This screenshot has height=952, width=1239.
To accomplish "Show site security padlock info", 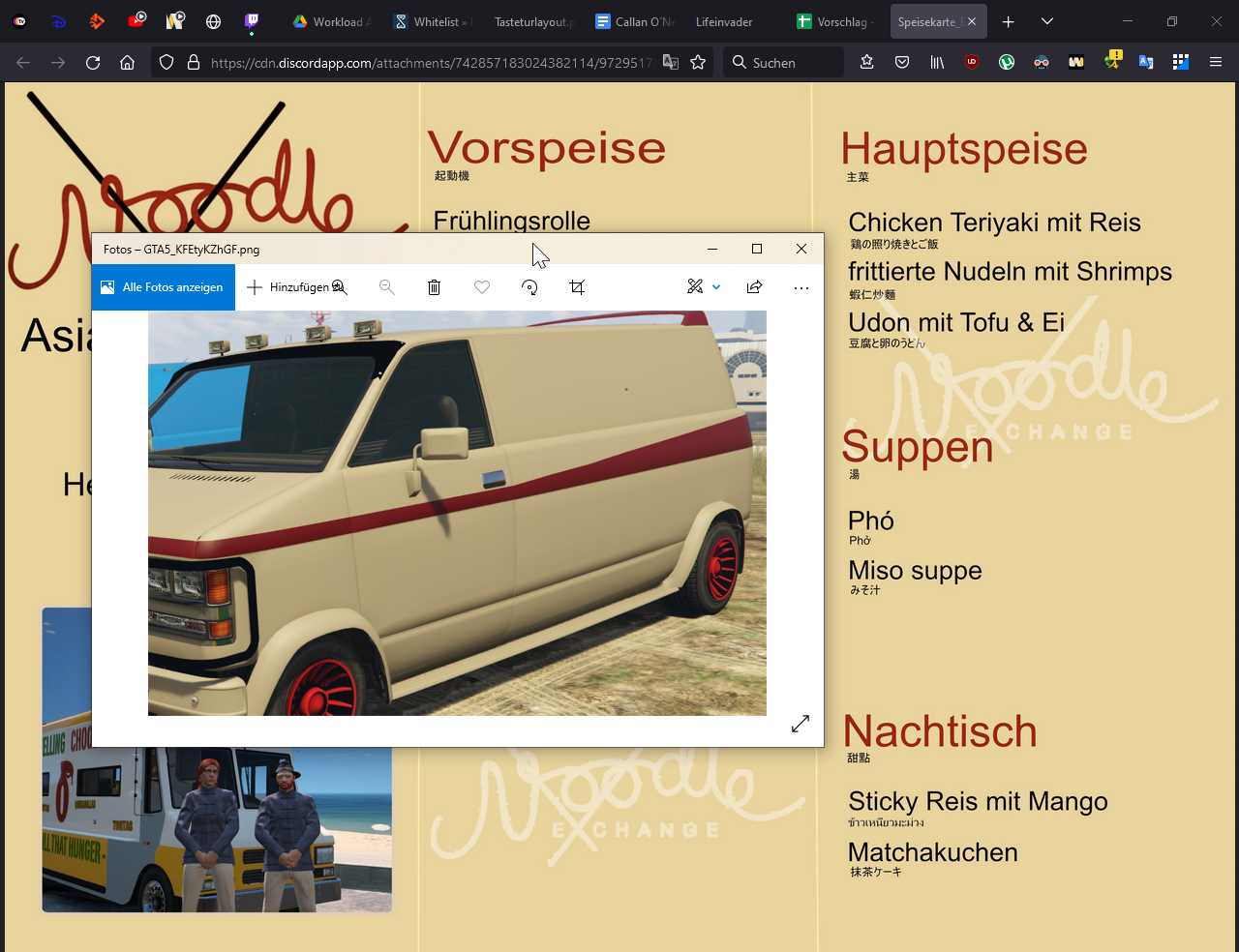I will click(x=194, y=62).
